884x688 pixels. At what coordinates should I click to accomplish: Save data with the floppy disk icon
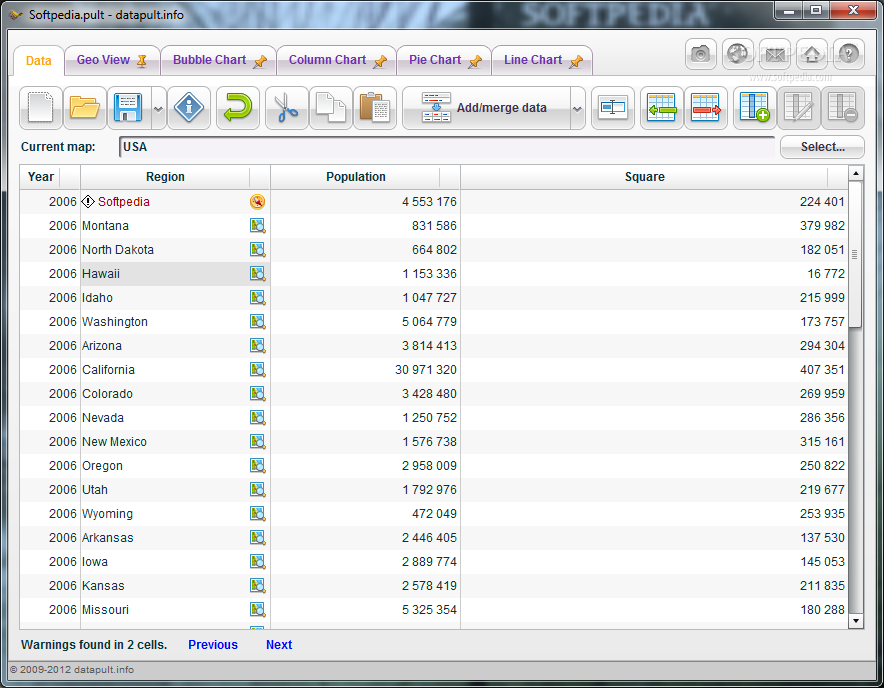click(x=129, y=108)
